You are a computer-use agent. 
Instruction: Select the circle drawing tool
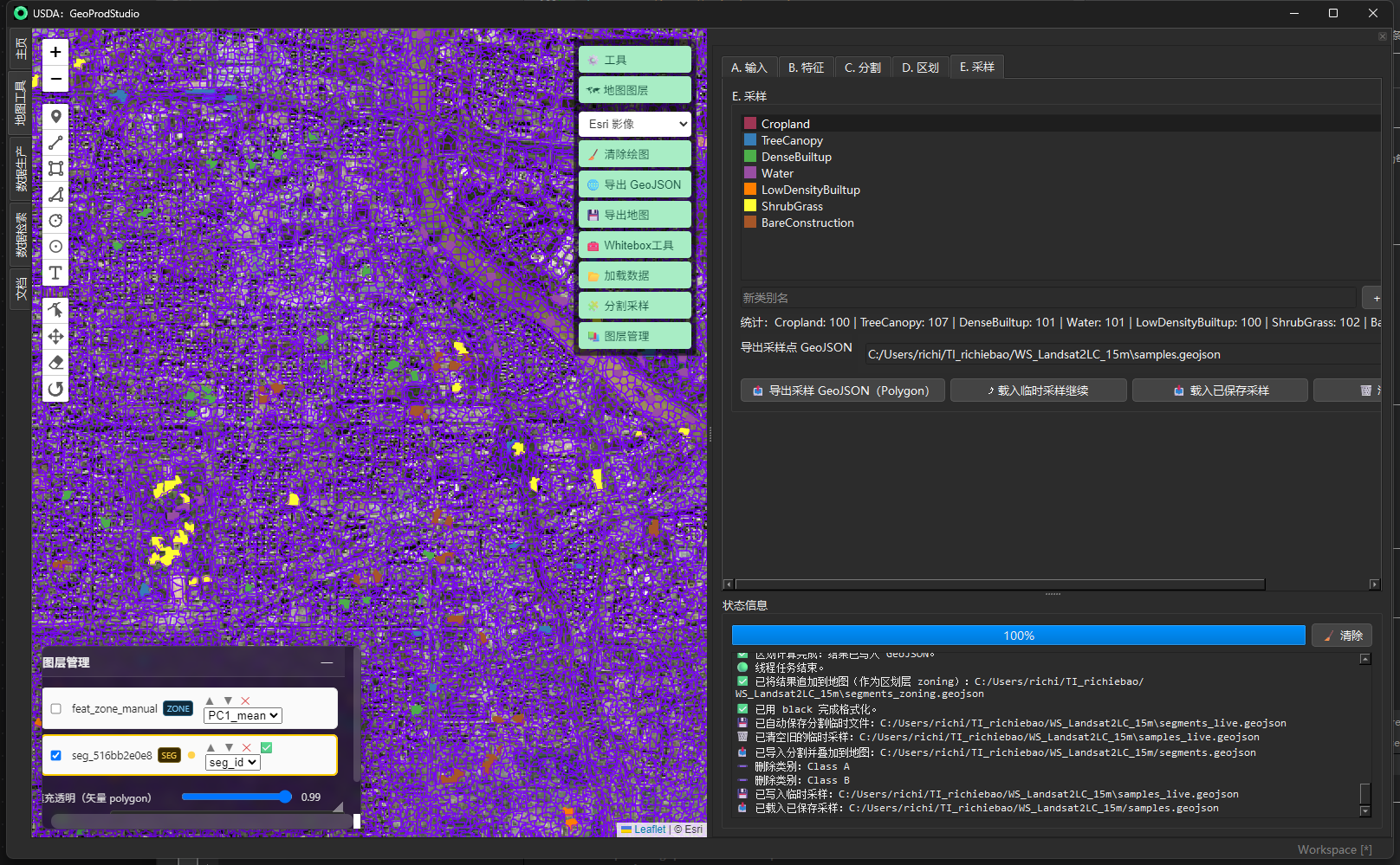55,221
